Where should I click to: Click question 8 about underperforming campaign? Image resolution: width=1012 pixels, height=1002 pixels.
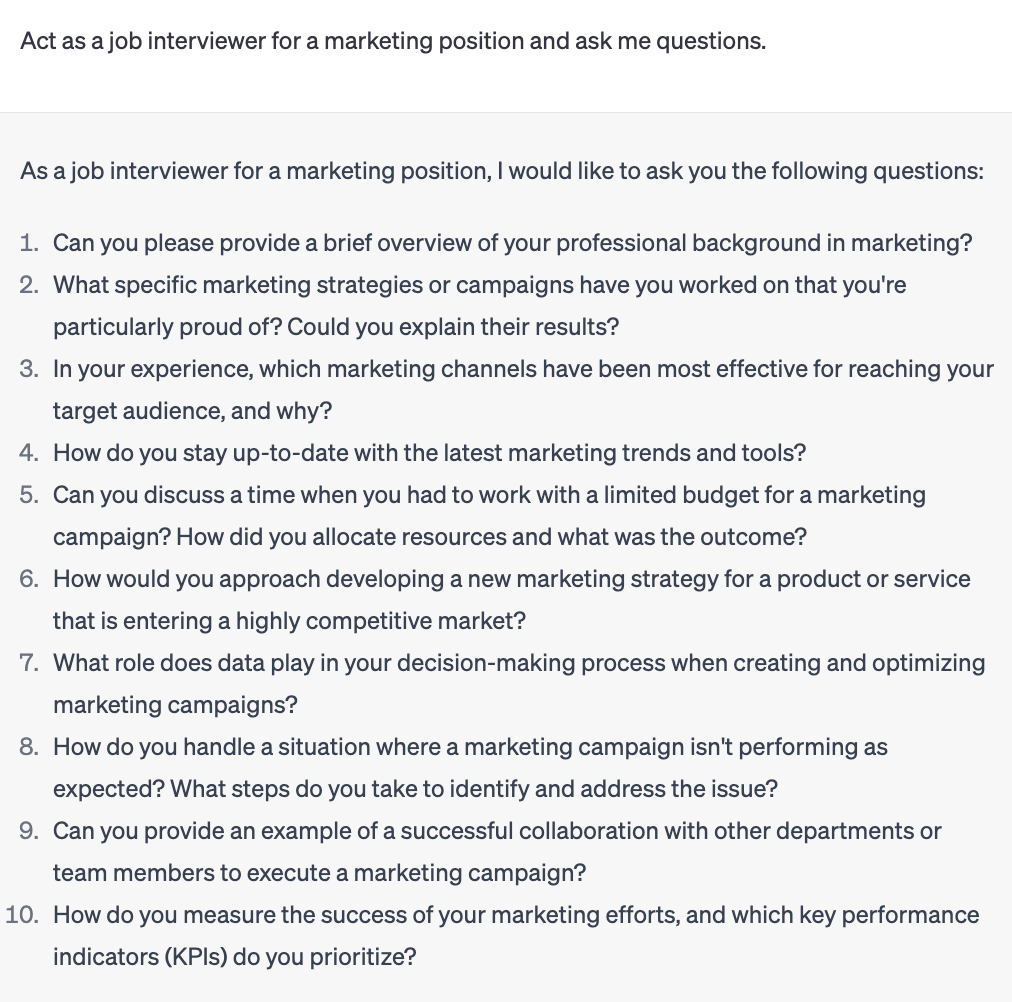(x=471, y=767)
